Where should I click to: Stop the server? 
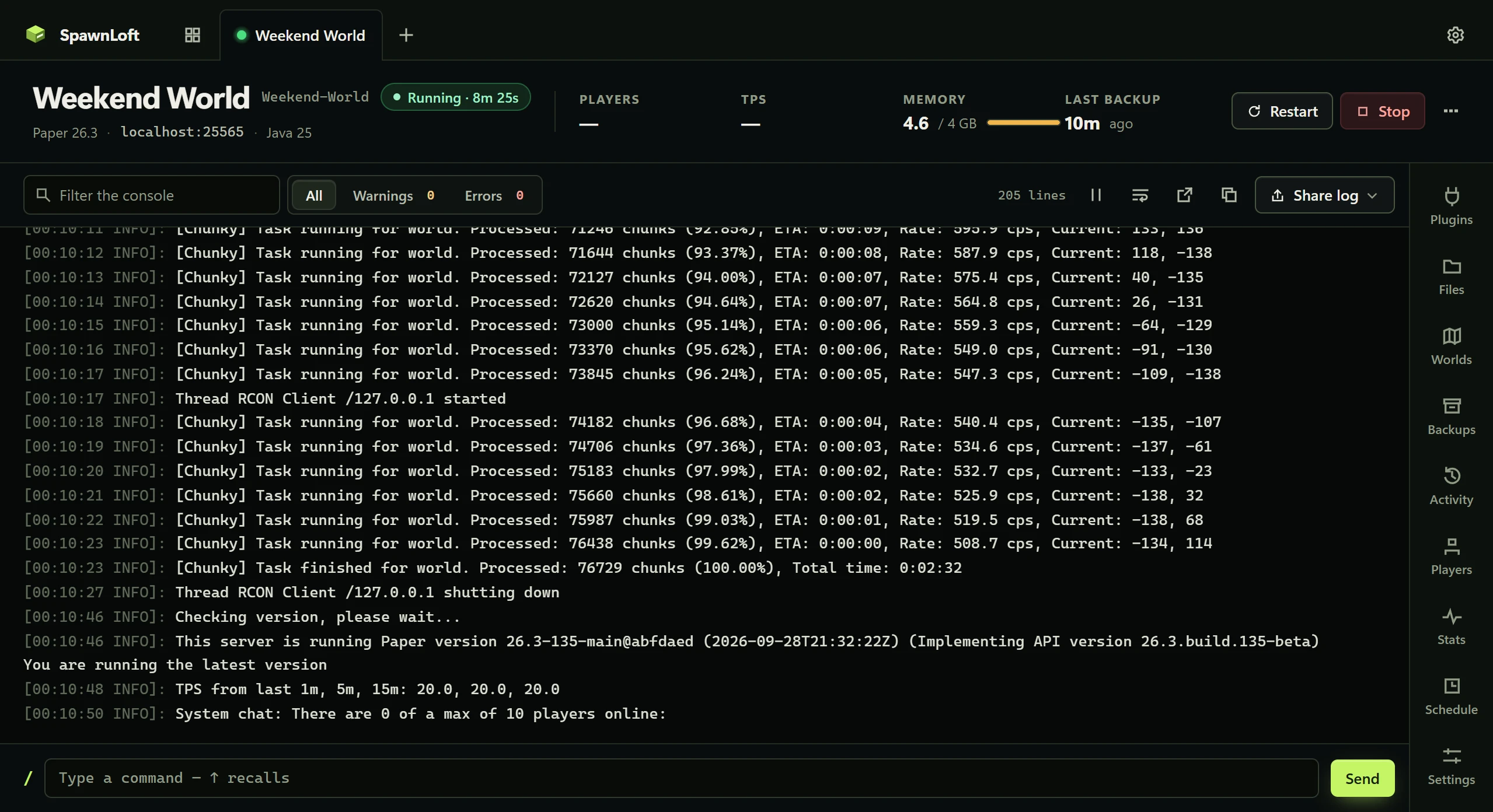point(1382,111)
